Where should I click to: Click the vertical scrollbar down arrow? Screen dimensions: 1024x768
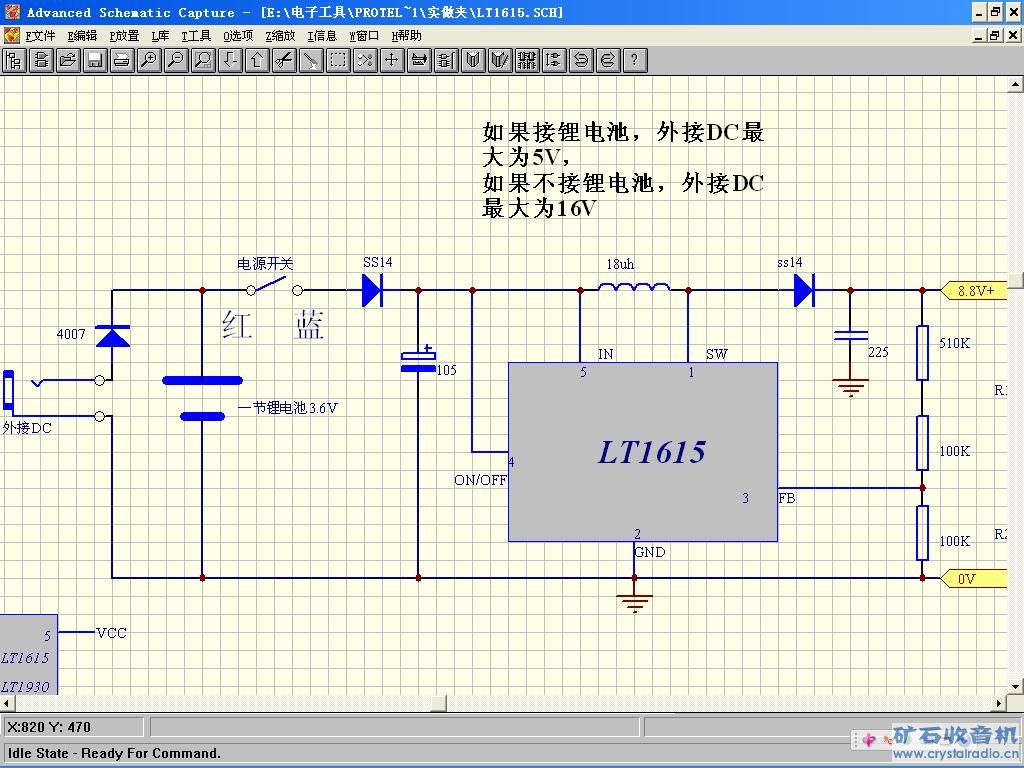1016,687
